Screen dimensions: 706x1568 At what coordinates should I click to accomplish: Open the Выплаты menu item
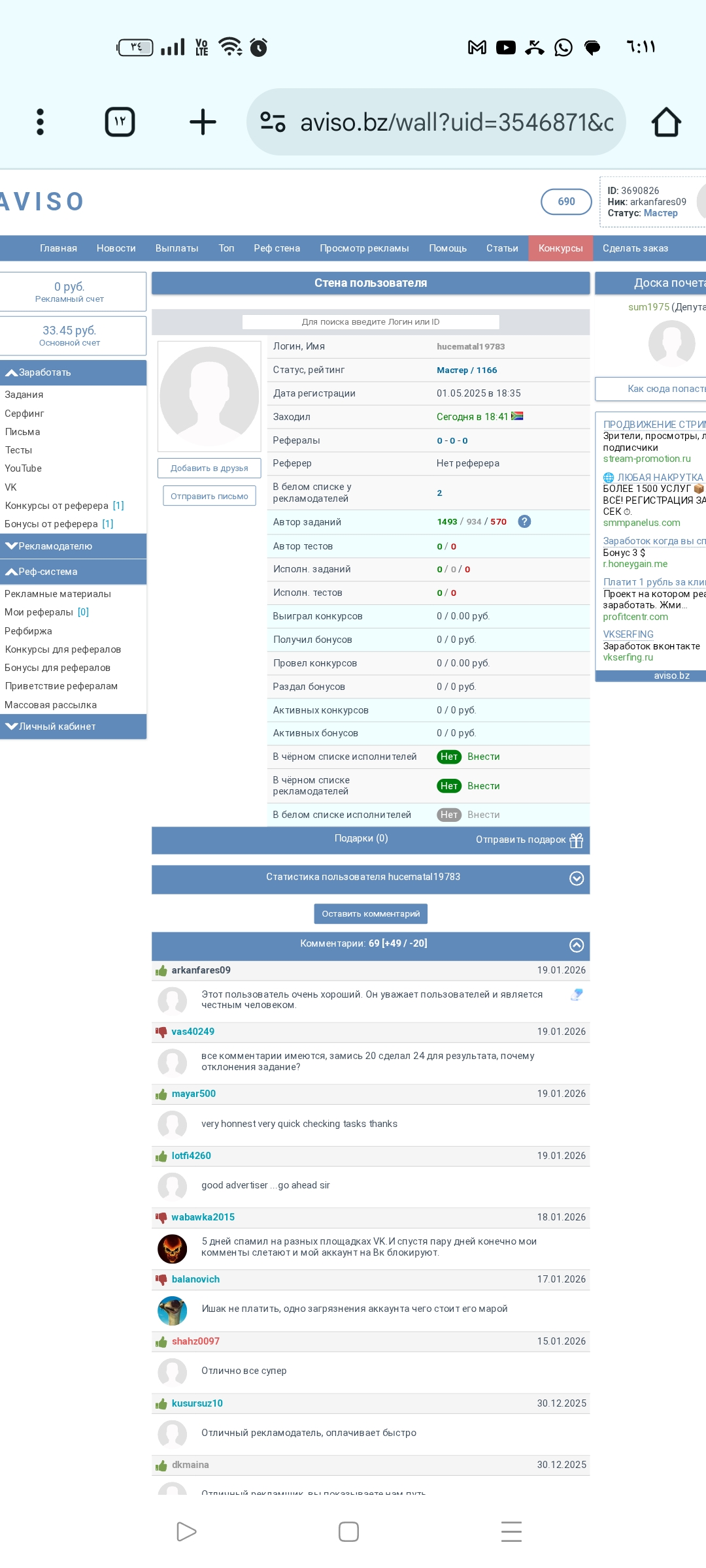click(x=176, y=248)
